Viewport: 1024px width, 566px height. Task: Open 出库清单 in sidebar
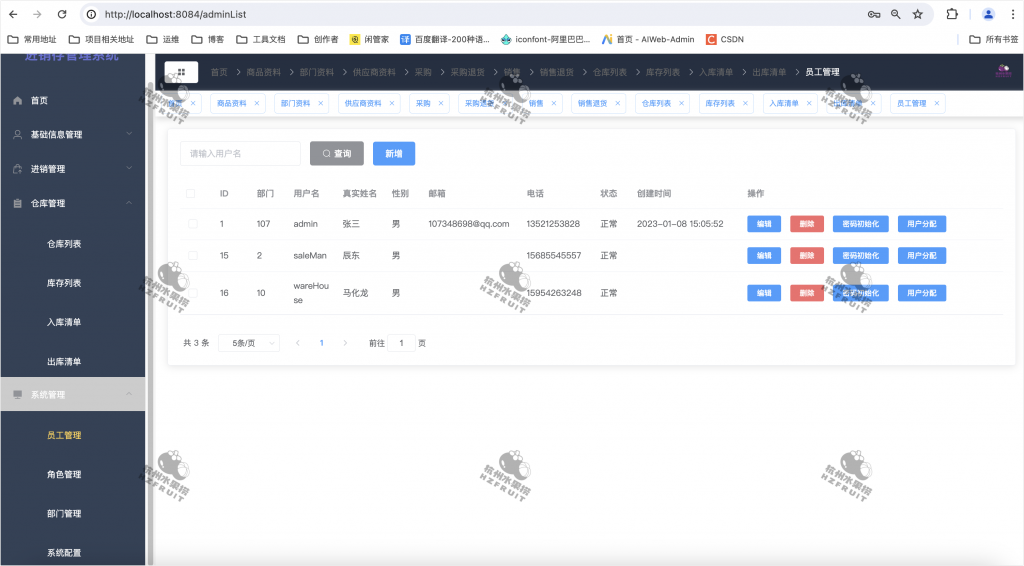(x=64, y=362)
